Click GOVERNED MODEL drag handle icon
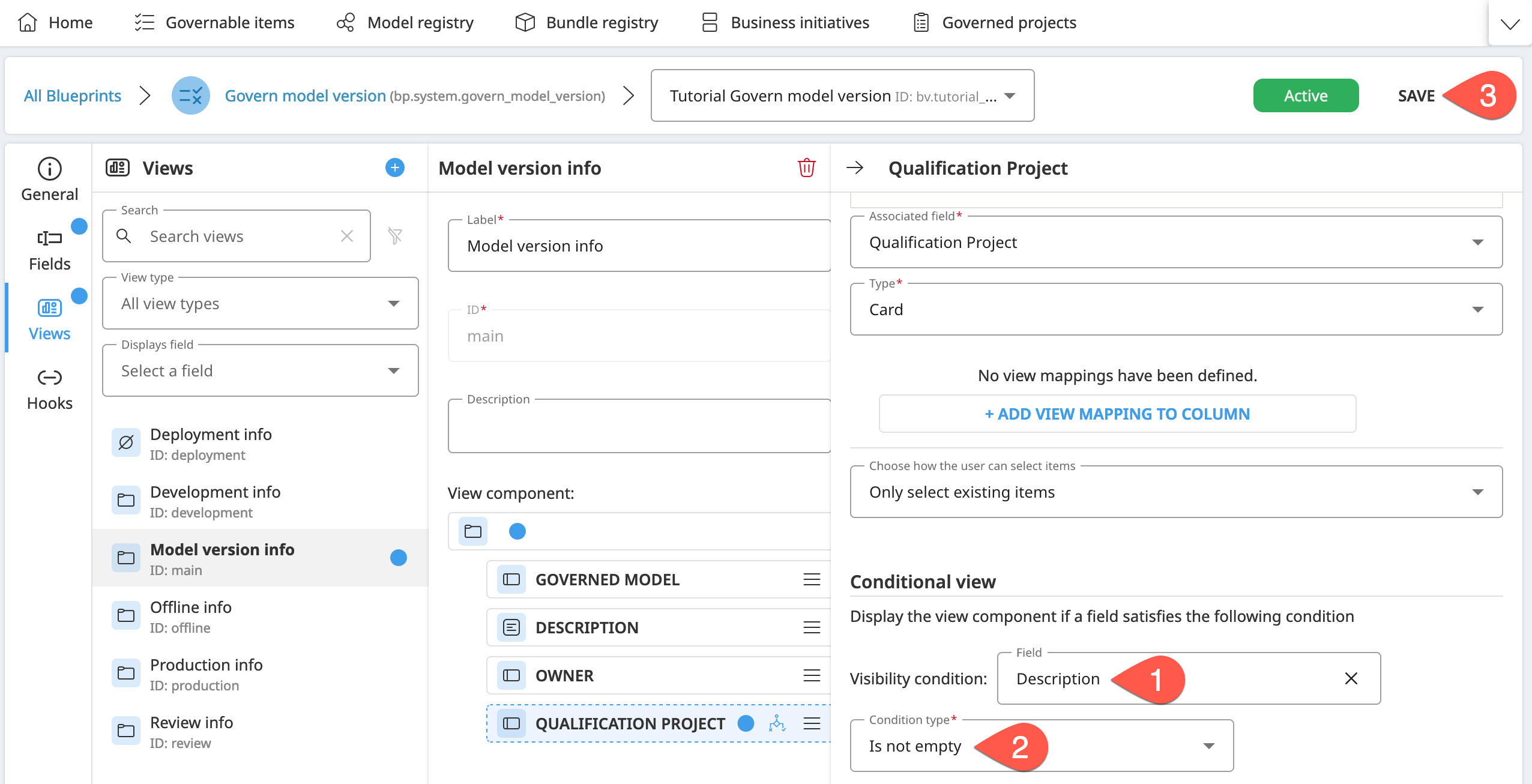This screenshot has height=784, width=1532. (812, 579)
